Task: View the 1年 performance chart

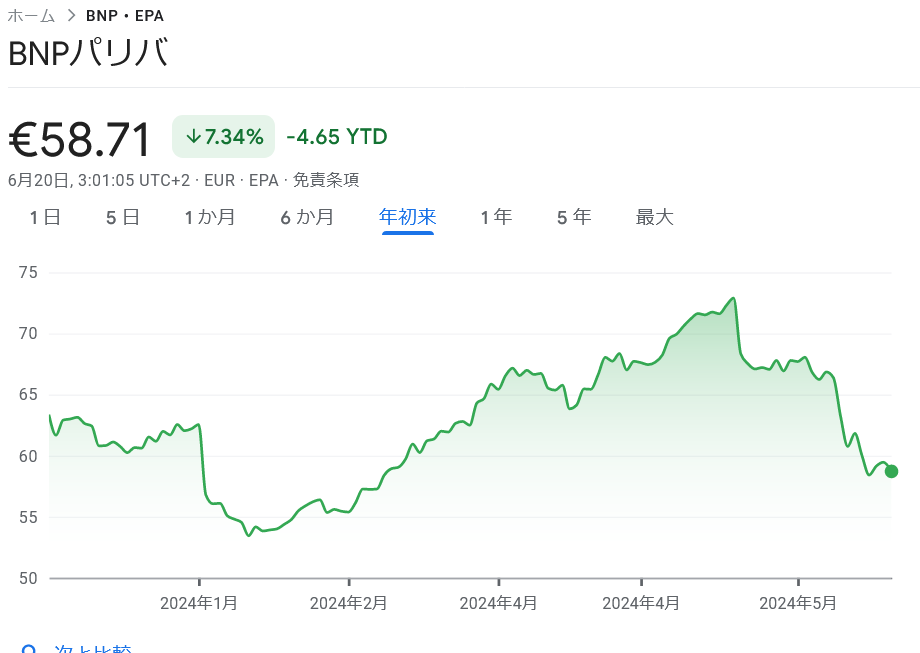Action: point(496,216)
